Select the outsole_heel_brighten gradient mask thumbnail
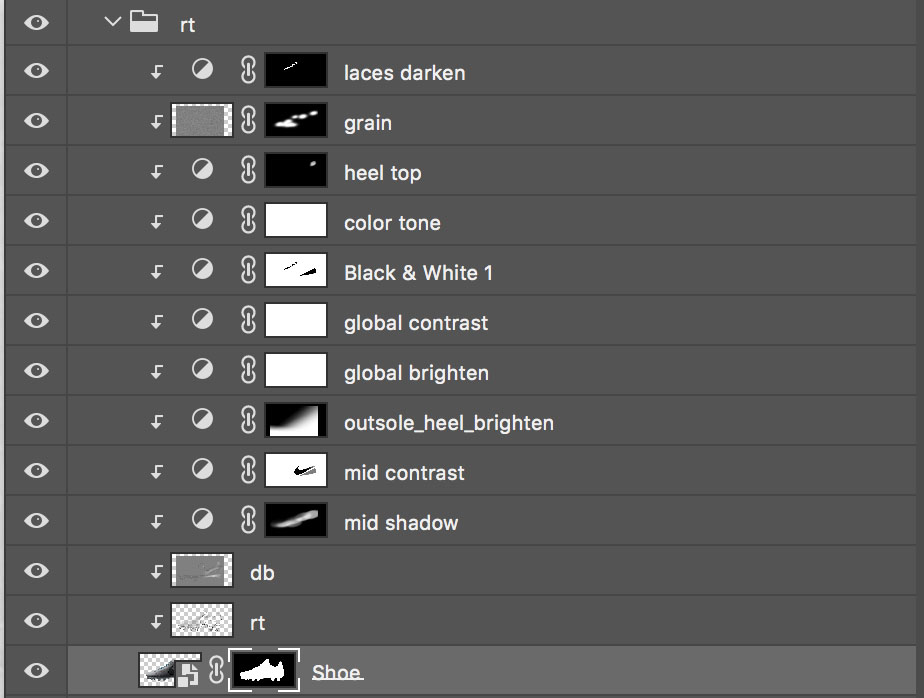This screenshot has height=698, width=924. click(296, 421)
